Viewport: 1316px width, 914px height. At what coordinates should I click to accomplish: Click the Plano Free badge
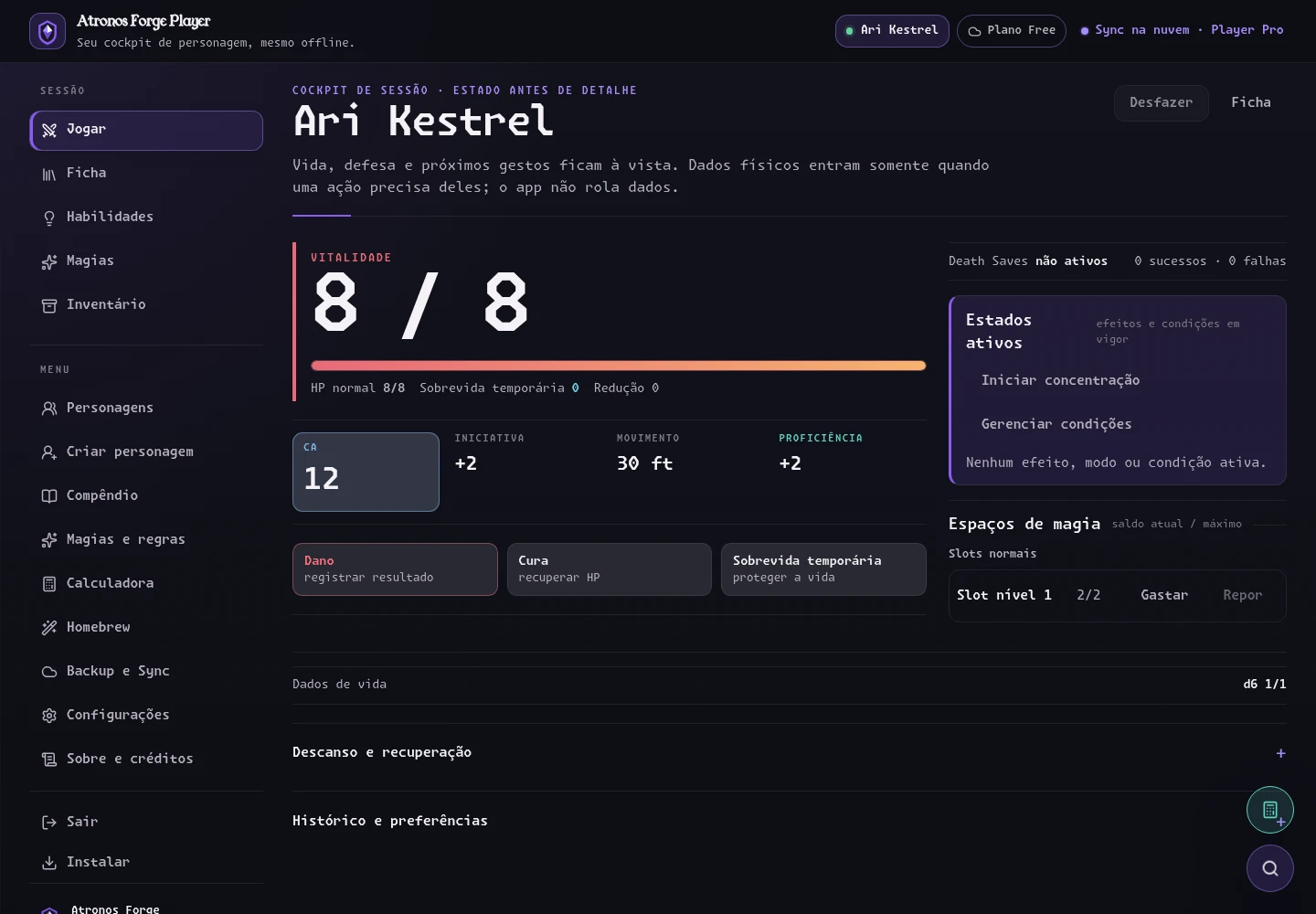[1012, 31]
